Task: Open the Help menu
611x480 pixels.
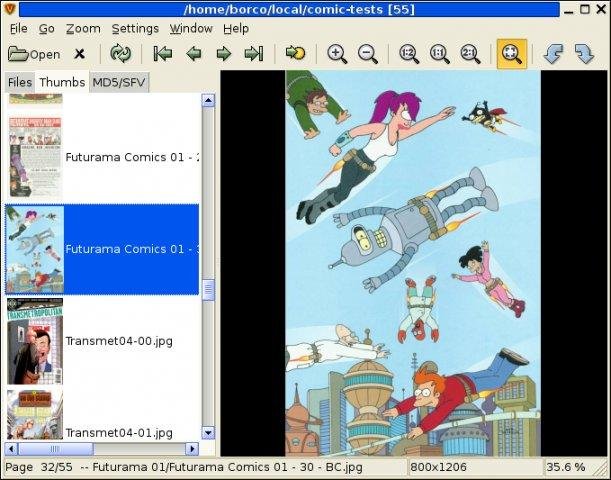Action: click(x=236, y=28)
